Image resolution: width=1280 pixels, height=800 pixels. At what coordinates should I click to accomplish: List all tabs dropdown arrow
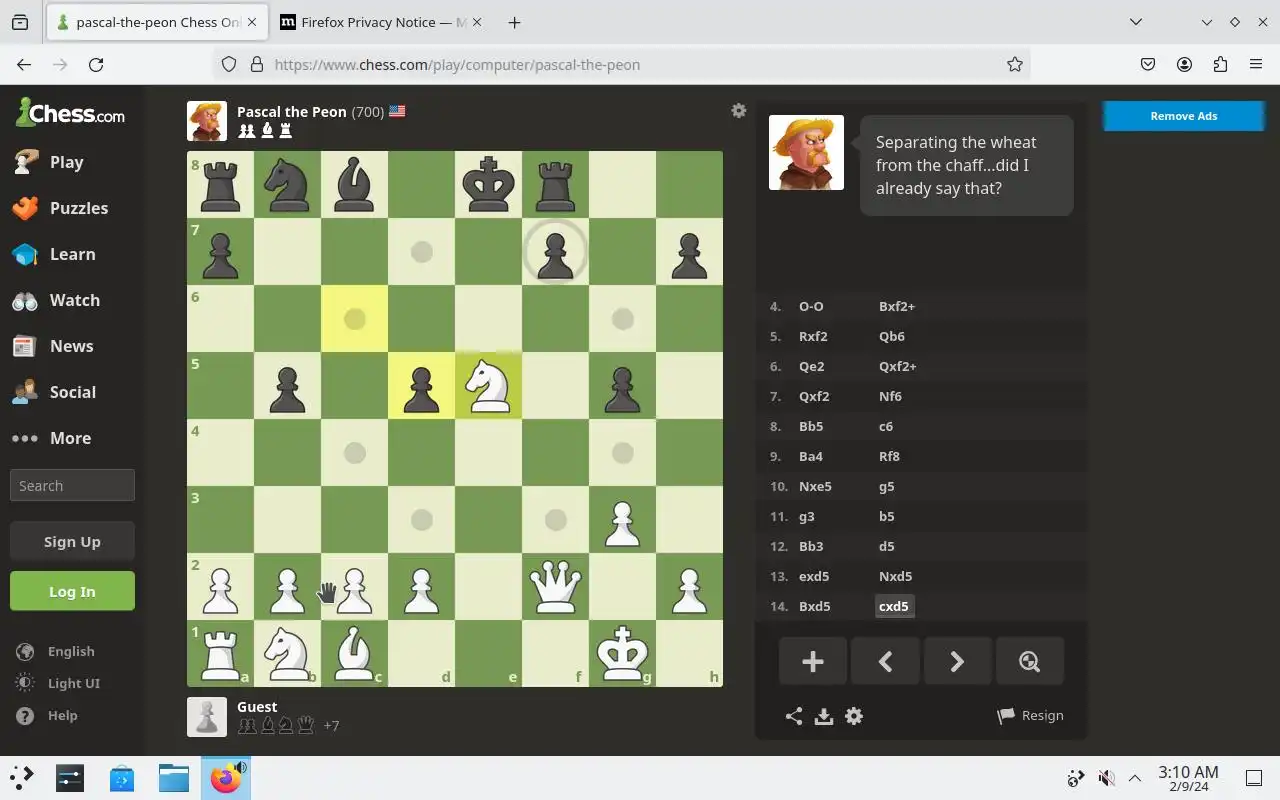coord(1136,22)
